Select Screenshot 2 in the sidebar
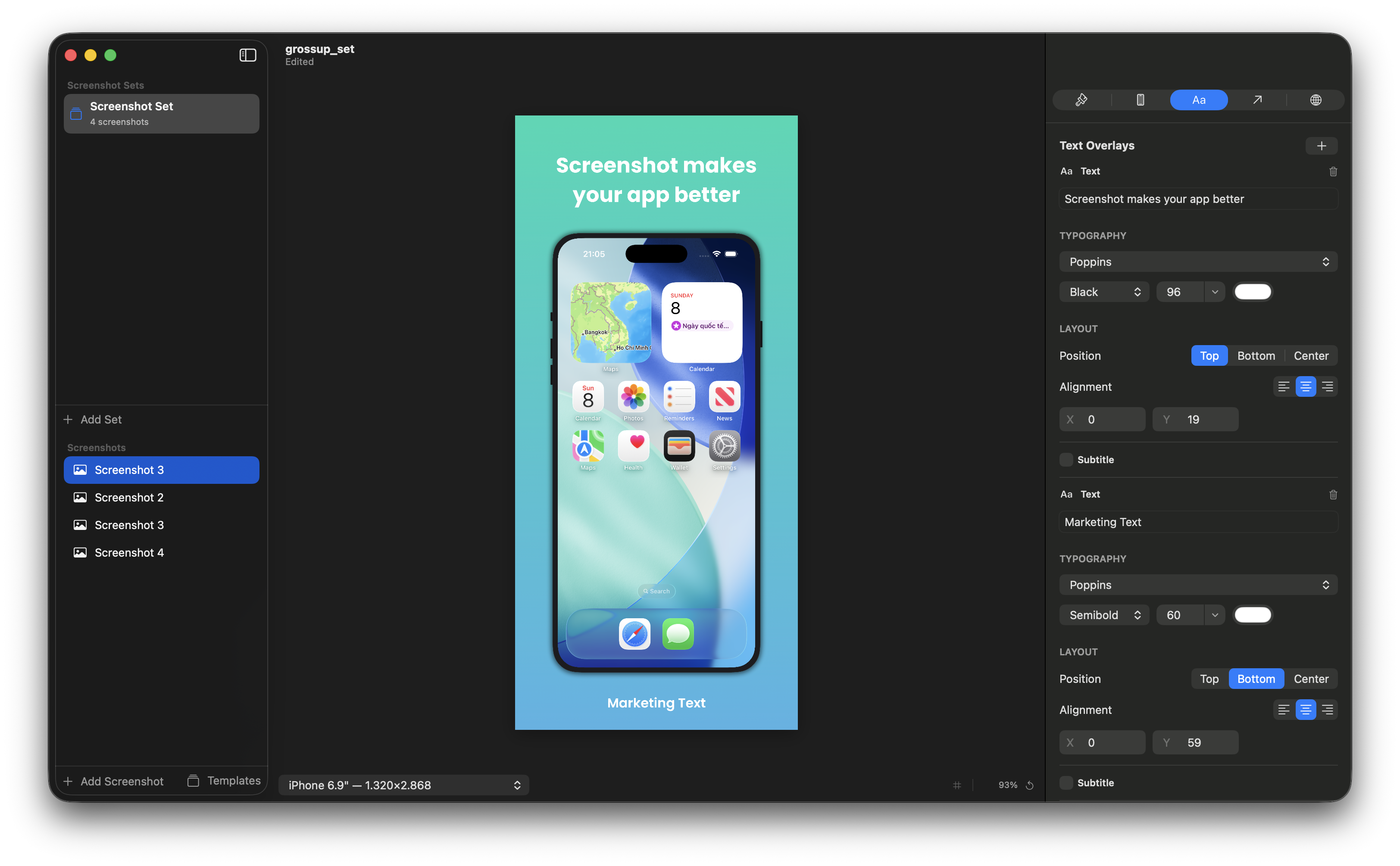 tap(129, 498)
